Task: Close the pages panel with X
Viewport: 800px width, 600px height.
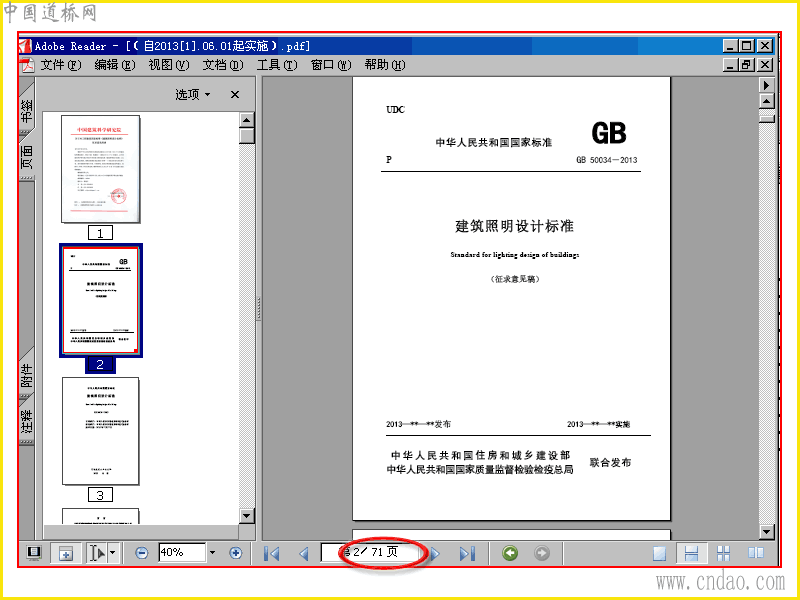Action: [235, 94]
